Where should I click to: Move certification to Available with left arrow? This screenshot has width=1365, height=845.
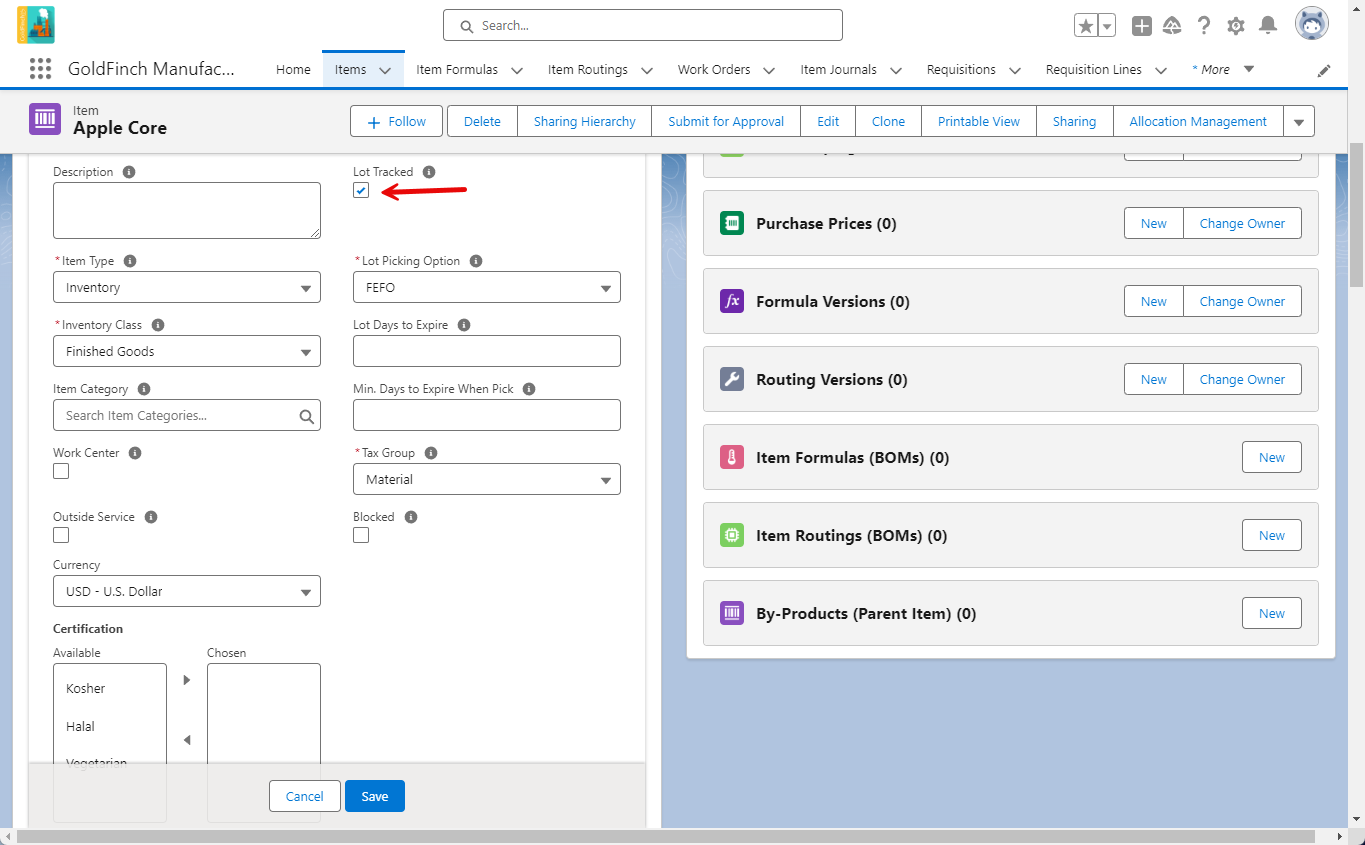187,740
